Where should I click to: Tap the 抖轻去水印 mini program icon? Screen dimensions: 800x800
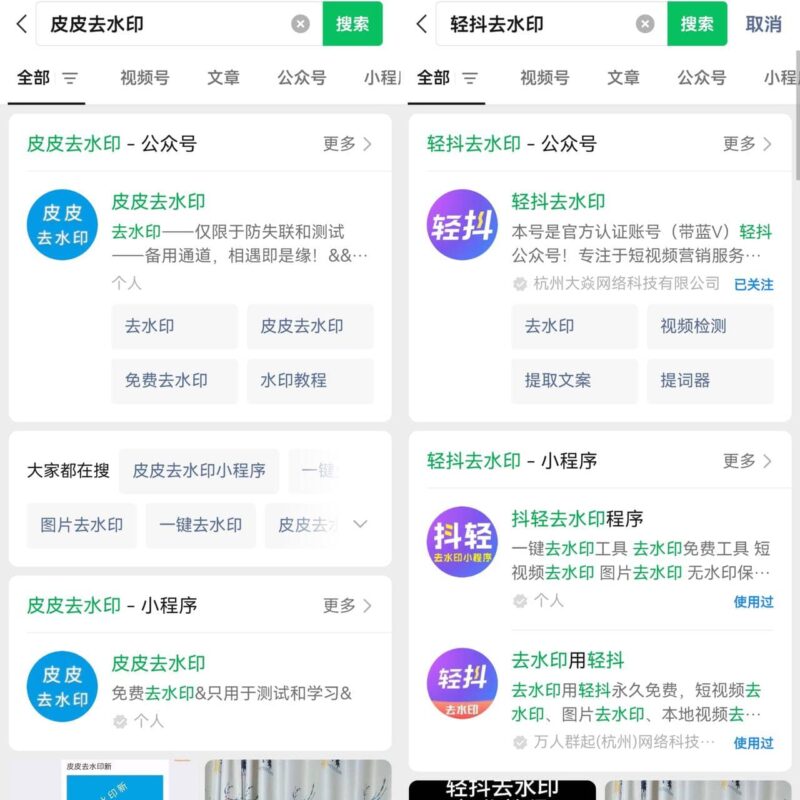click(462, 541)
